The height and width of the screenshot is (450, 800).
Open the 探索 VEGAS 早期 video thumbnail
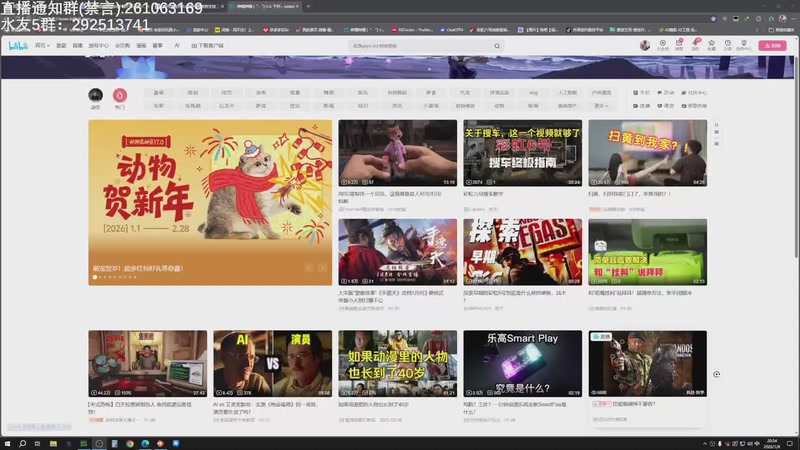click(x=522, y=252)
